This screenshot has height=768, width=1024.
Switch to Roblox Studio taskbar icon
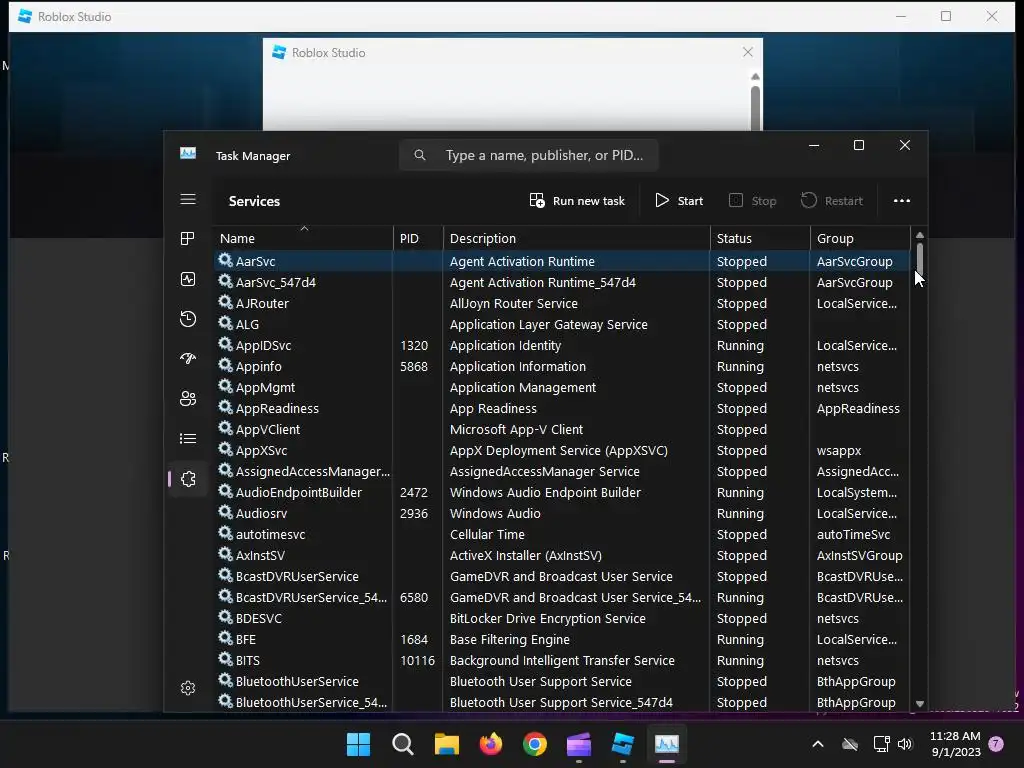tap(622, 744)
